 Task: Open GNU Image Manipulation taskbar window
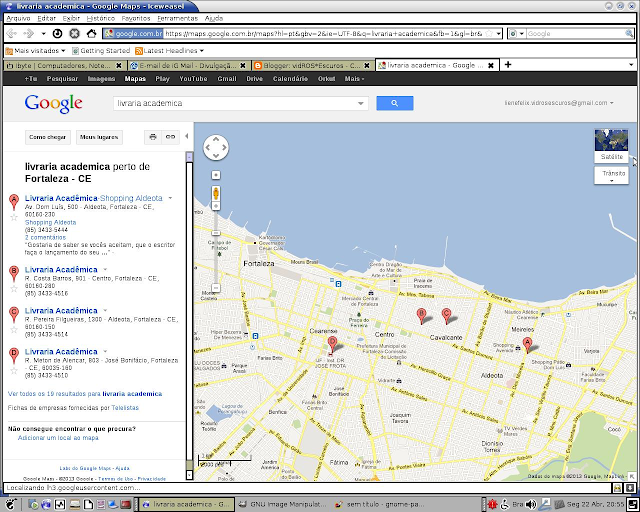tap(283, 504)
